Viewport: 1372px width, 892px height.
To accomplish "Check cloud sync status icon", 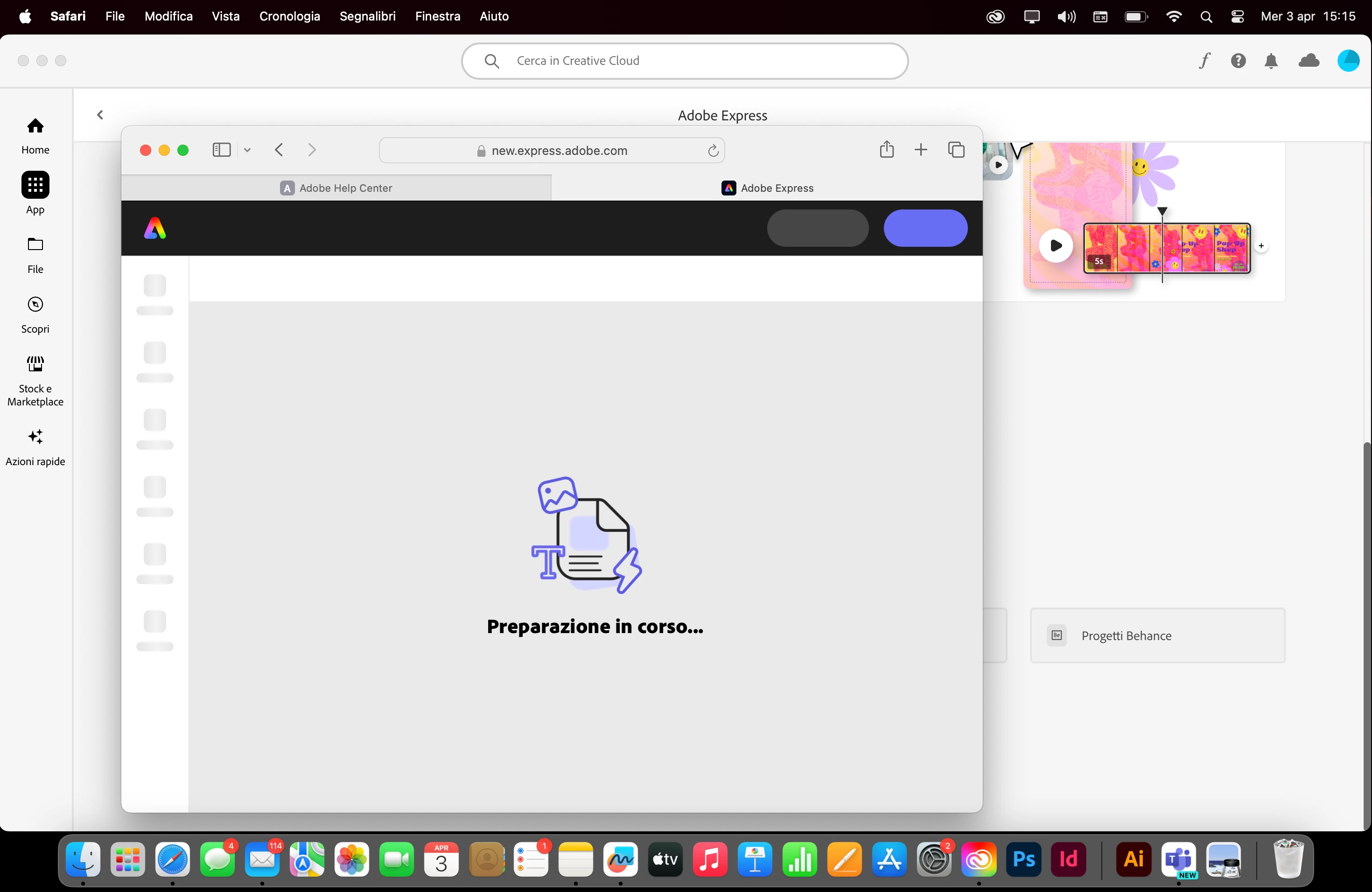I will [x=1309, y=61].
